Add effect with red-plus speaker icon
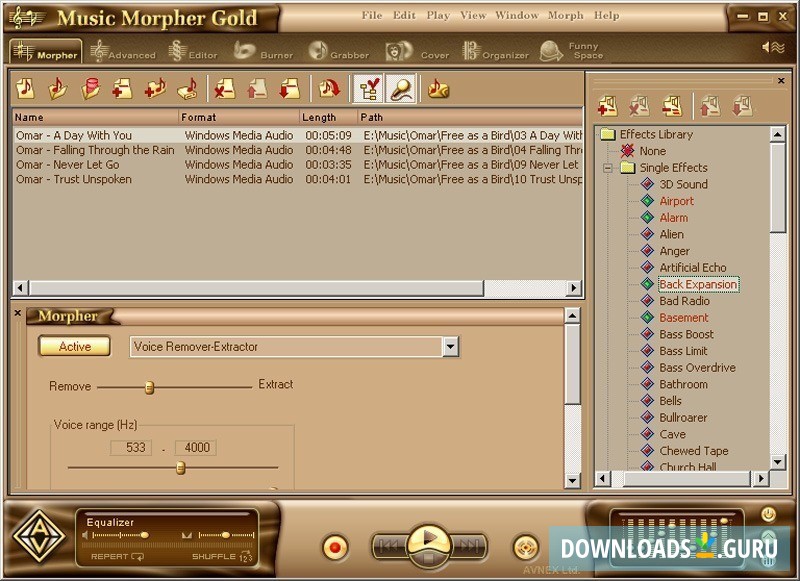Image resolution: width=800 pixels, height=581 pixels. click(x=608, y=106)
